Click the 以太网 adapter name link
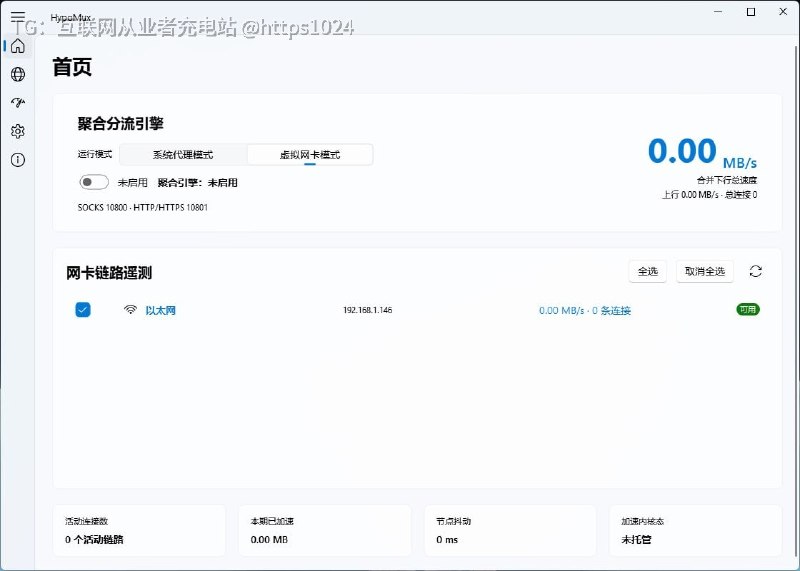This screenshot has width=800, height=571. point(161,310)
